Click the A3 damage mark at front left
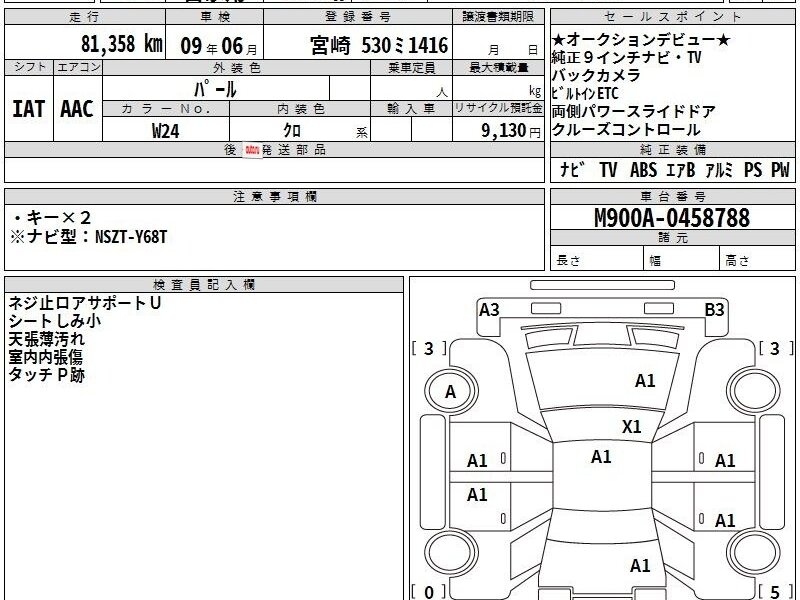The image size is (800, 600). pos(489,310)
